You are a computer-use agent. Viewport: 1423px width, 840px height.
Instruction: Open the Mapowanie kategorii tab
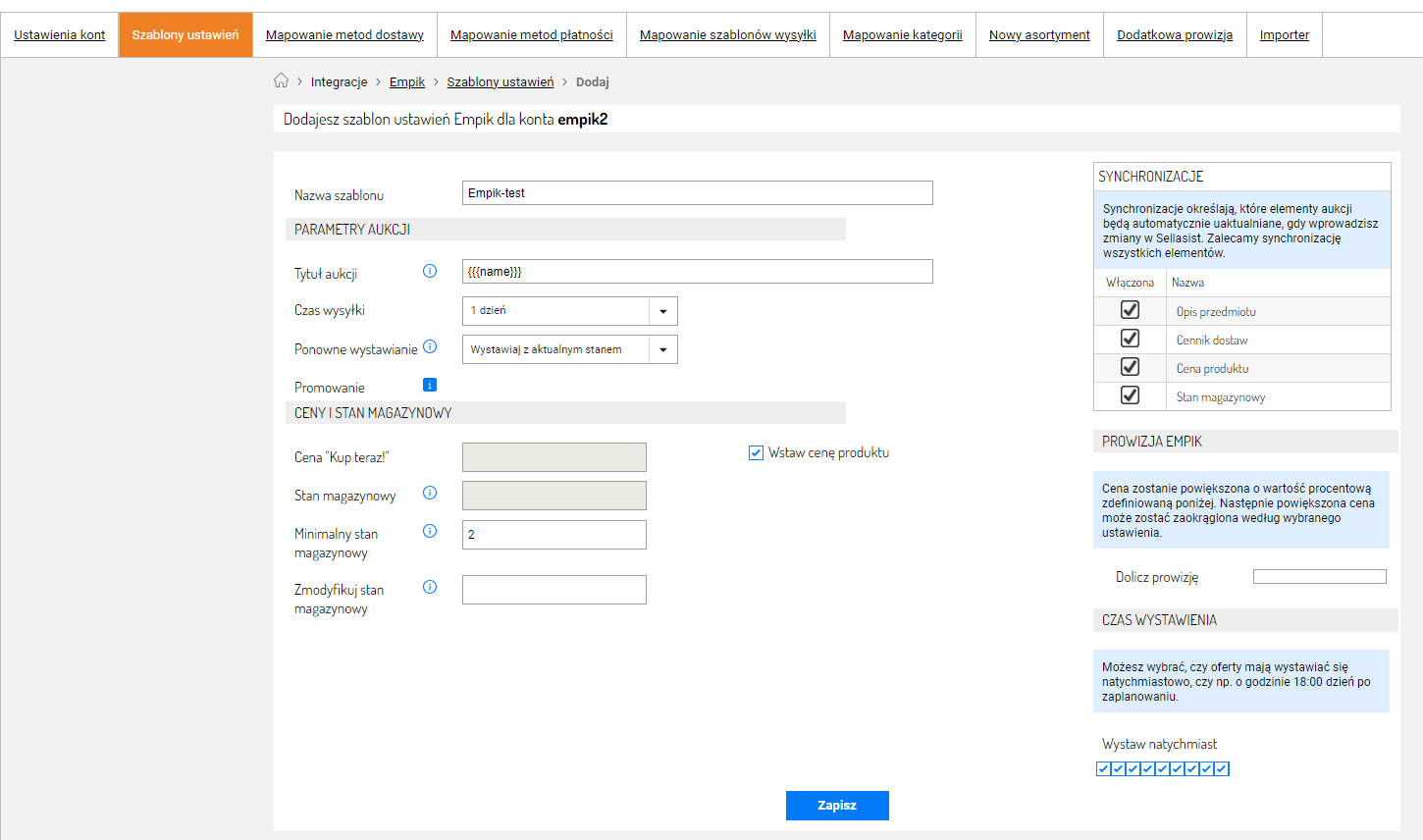(x=902, y=35)
